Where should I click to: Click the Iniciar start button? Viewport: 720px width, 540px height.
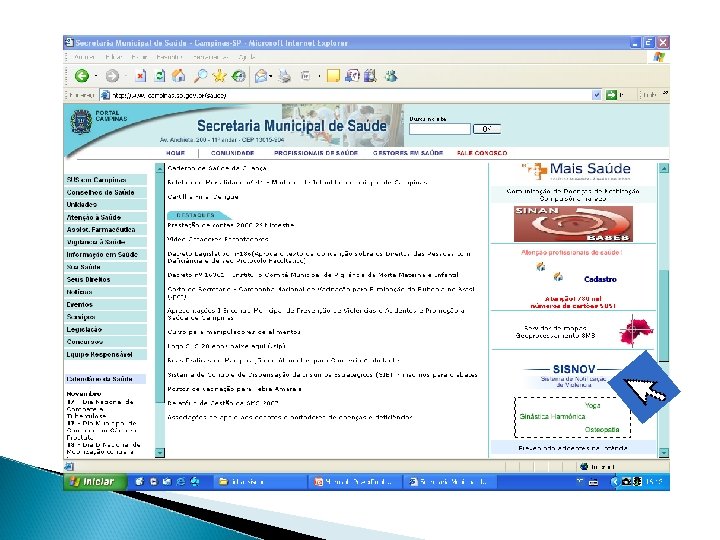(x=96, y=482)
